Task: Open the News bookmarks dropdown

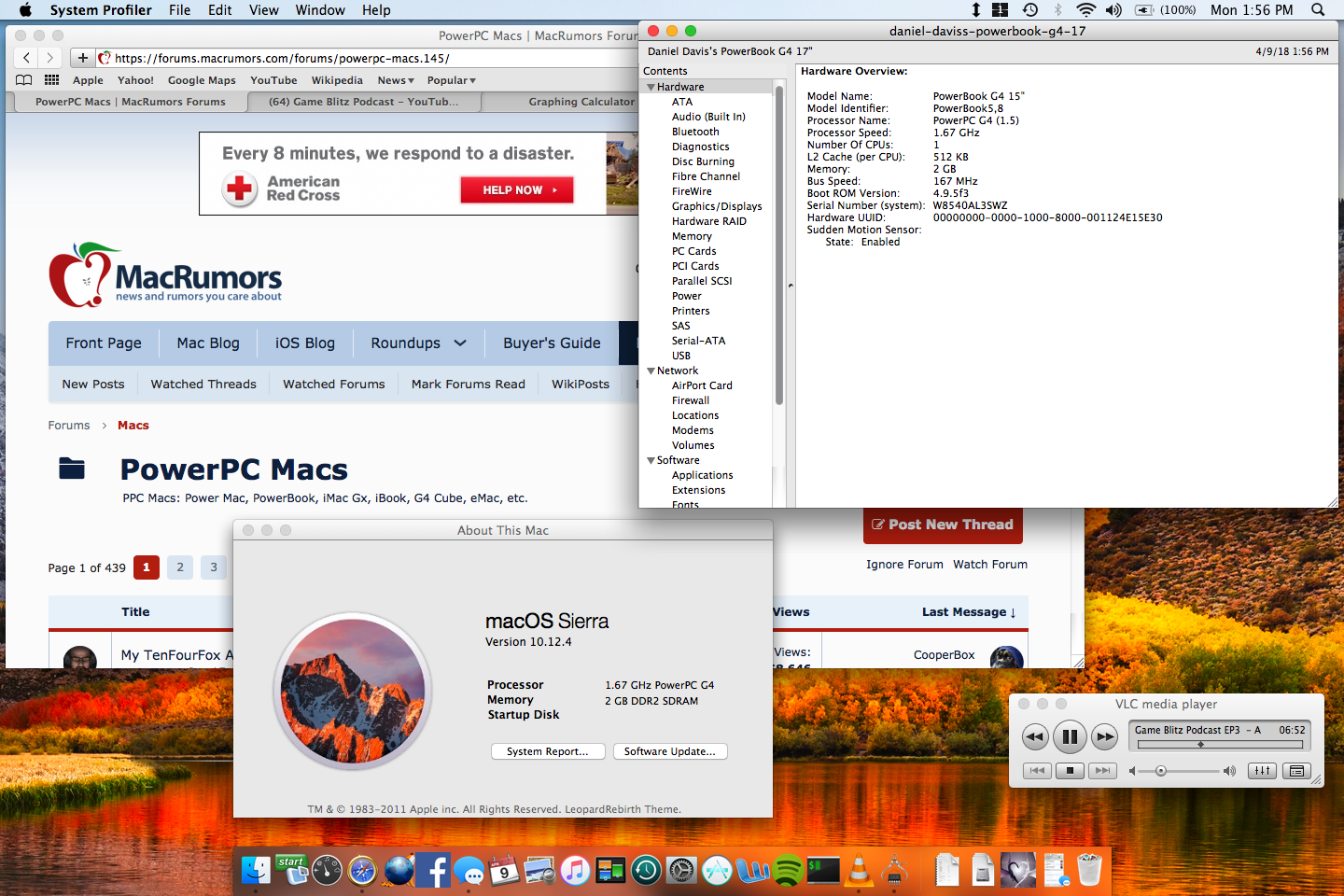Action: tap(396, 80)
